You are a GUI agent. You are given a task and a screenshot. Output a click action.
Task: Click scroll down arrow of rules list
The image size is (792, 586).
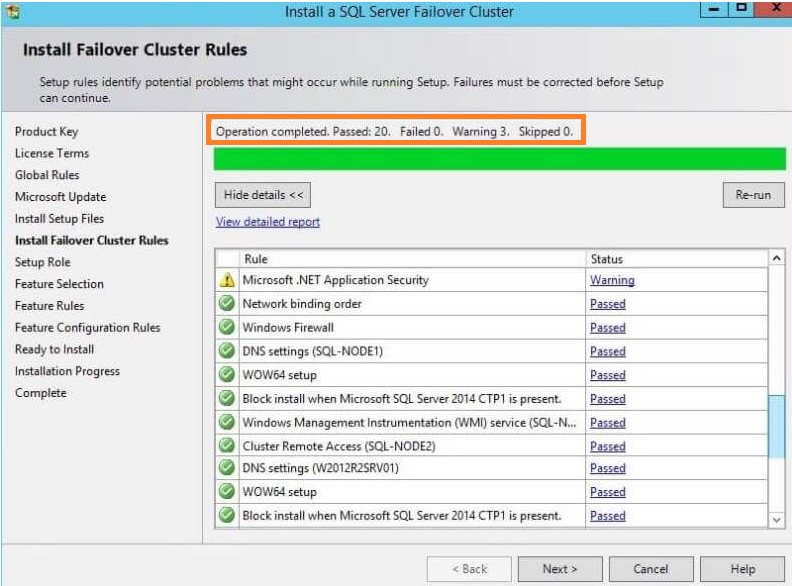[776, 519]
